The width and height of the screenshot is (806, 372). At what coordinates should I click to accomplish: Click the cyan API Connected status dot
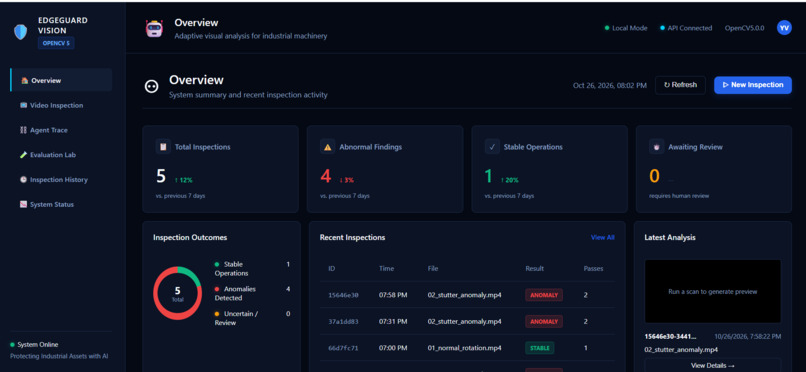click(663, 28)
